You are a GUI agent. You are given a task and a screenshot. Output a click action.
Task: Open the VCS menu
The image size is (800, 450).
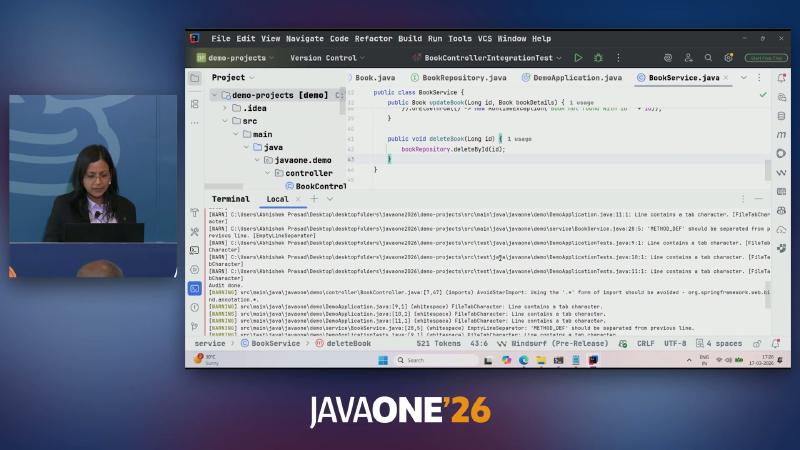[485, 39]
